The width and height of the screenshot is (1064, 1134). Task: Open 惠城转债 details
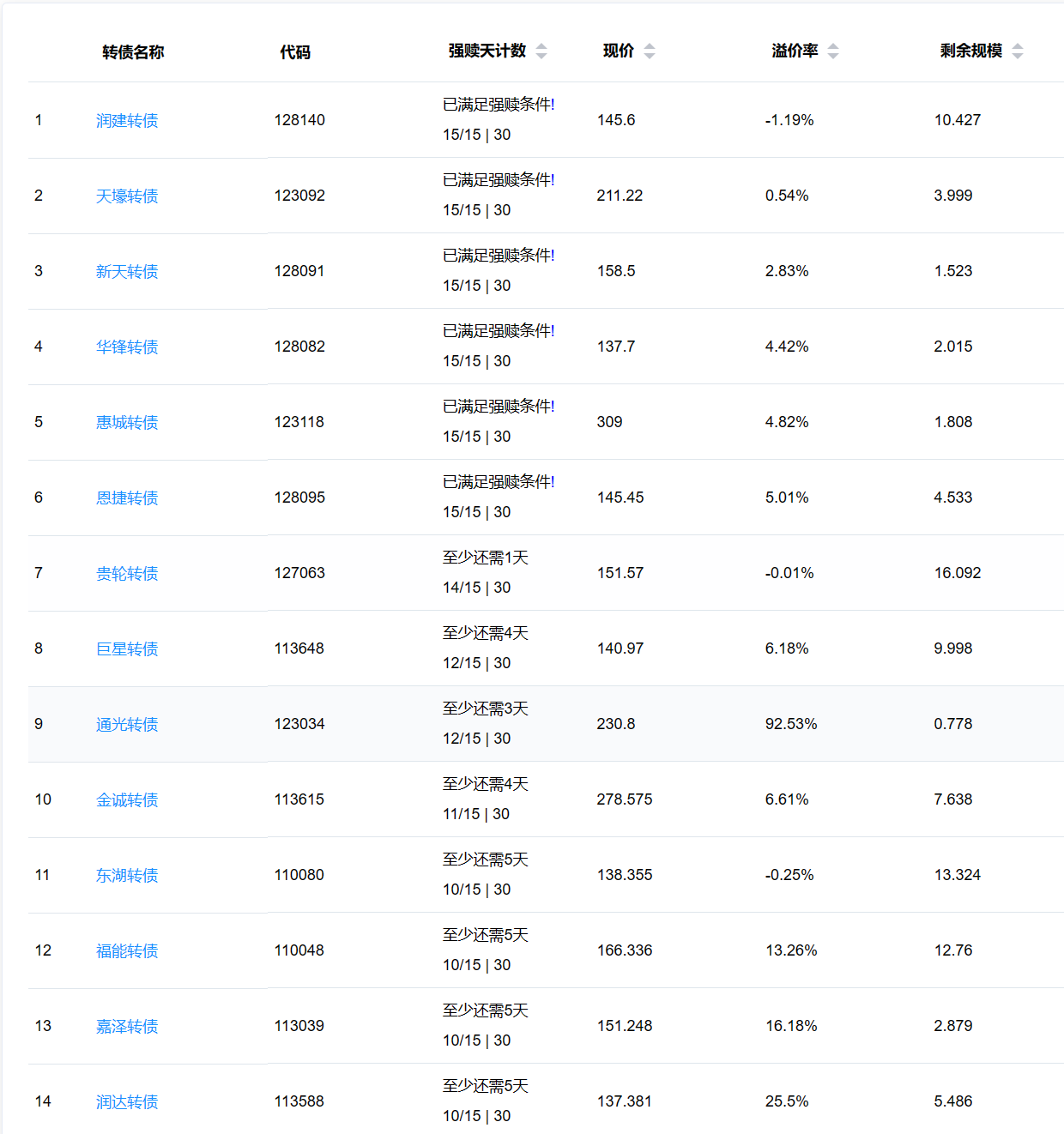pyautogui.click(x=127, y=423)
